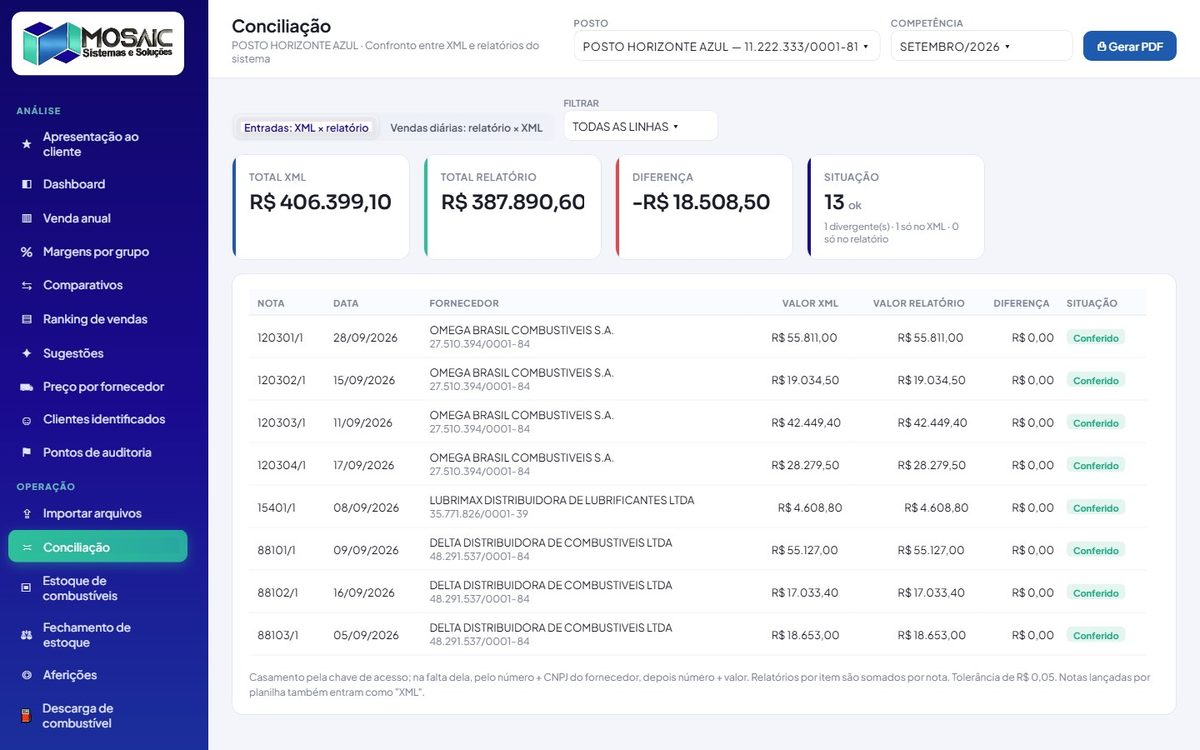The width and height of the screenshot is (1200, 750).
Task: Click the Fechamento de estoque icon
Action: (x=27, y=635)
